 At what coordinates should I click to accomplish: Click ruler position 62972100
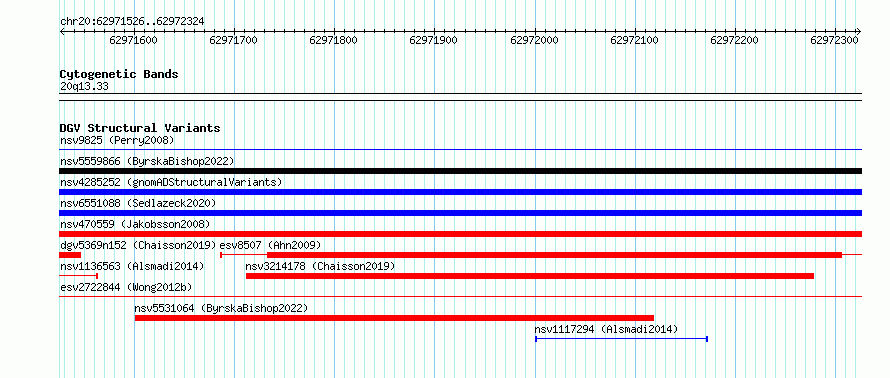pos(634,40)
